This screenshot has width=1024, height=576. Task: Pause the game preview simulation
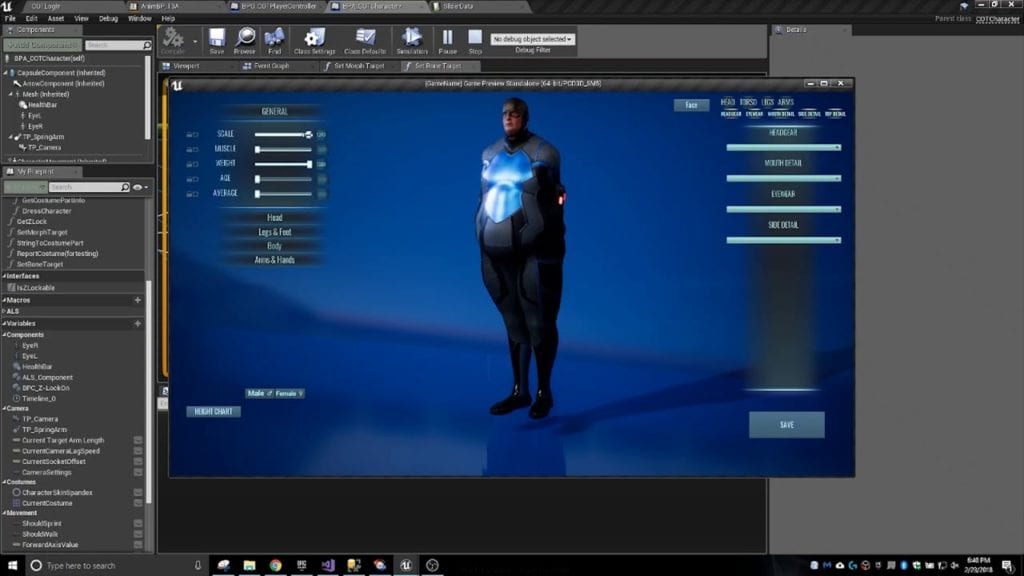click(447, 40)
